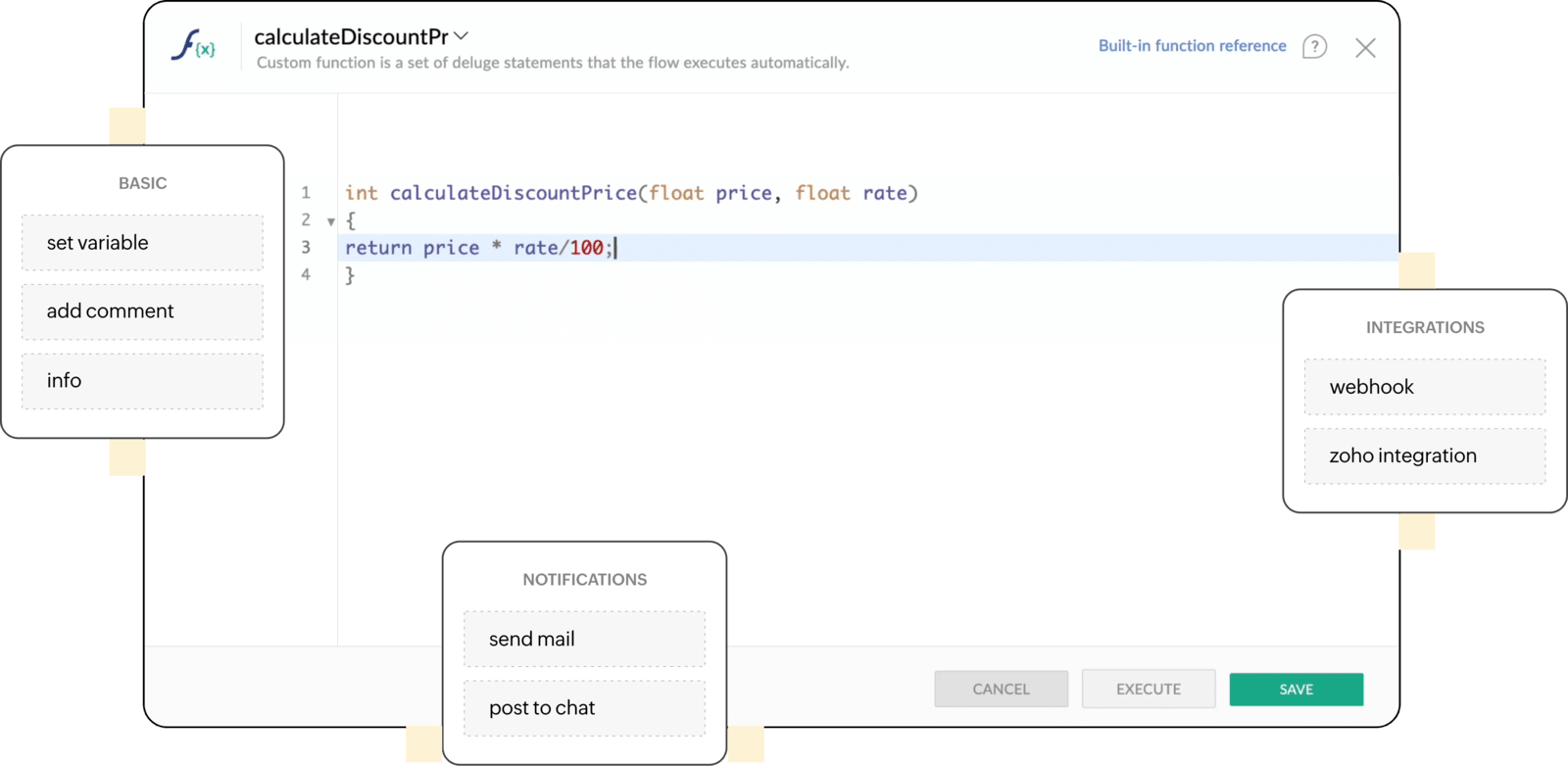Choose the add comment block
Viewport: 1568px width, 766px height.
click(x=142, y=311)
